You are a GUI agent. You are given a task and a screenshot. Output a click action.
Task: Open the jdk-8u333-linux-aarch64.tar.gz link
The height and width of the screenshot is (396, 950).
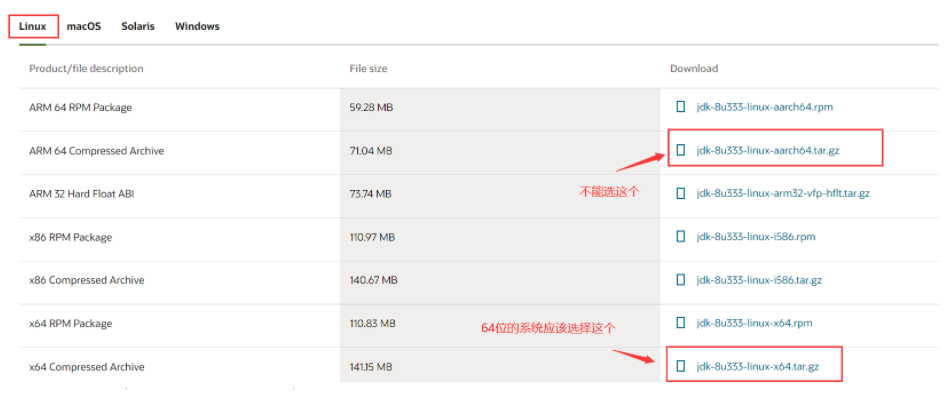768,150
